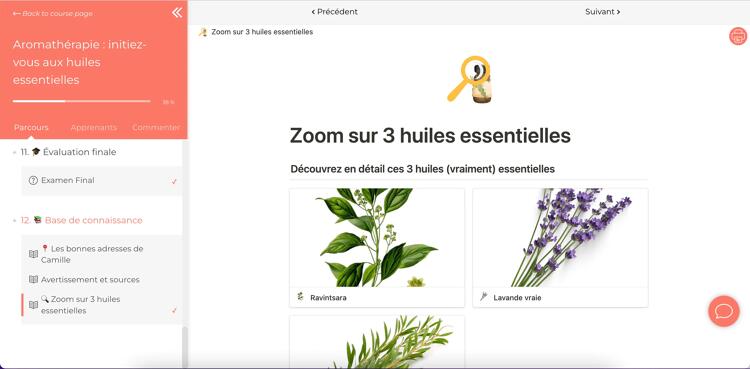Switch to the Apprenants tab
750x369 pixels.
[94, 128]
